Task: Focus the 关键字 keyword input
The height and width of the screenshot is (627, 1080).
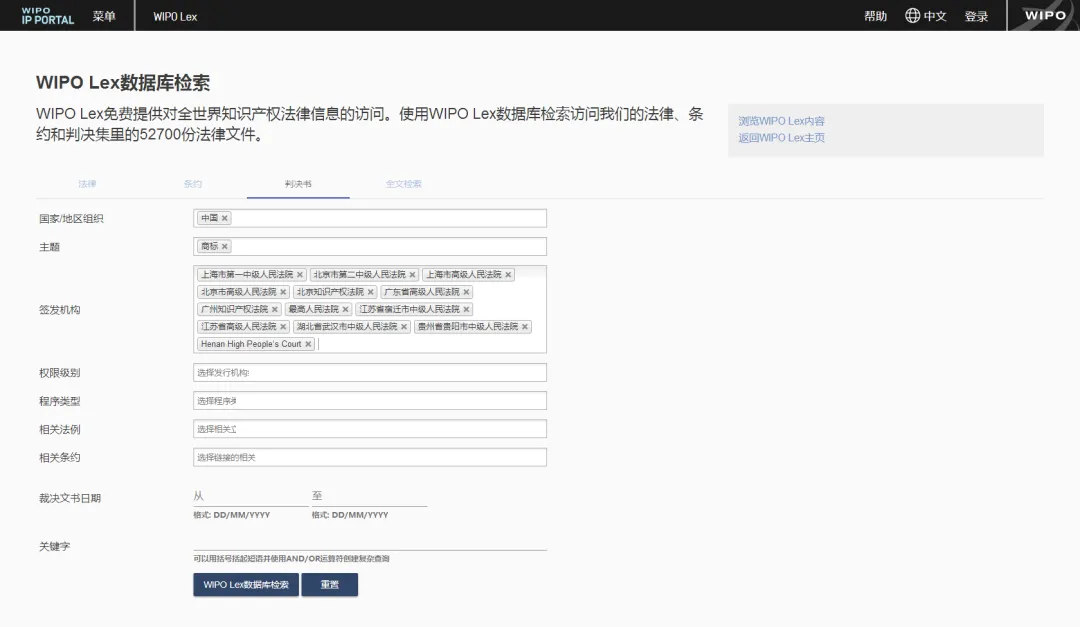Action: coord(370,543)
